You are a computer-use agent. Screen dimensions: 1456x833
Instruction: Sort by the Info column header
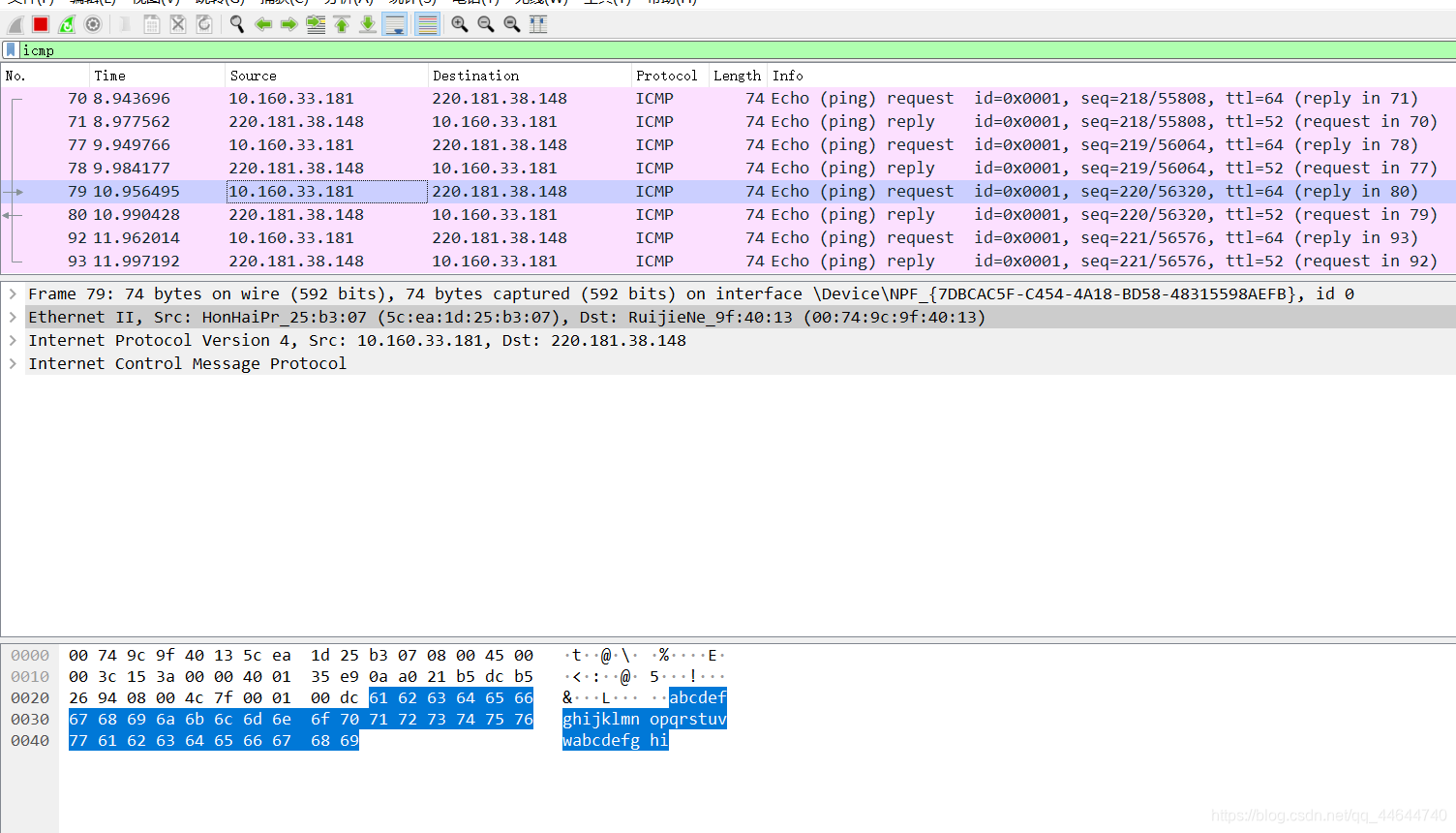1111,76
